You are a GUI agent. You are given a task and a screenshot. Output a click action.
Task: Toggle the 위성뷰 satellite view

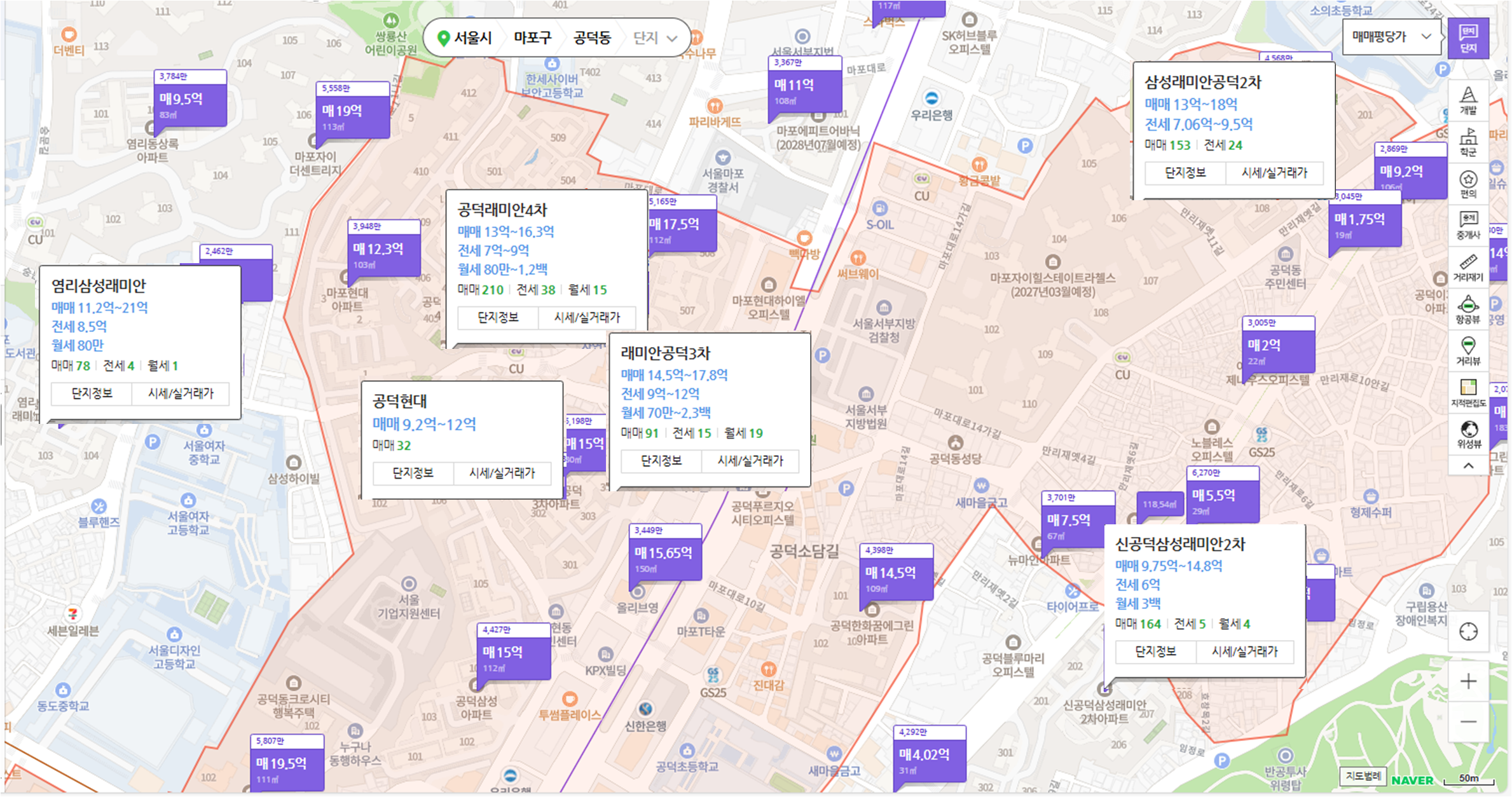pyautogui.click(x=1467, y=435)
